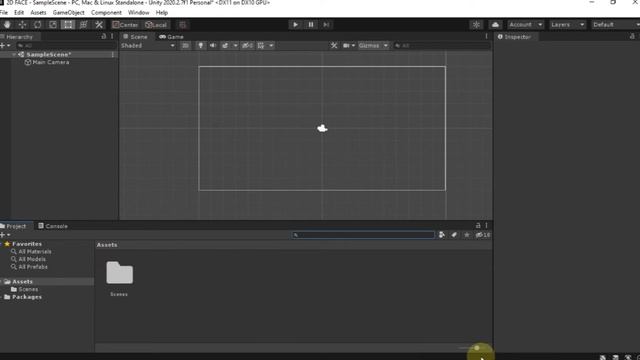
Task: Open the GameObject menu
Action: [x=69, y=13]
